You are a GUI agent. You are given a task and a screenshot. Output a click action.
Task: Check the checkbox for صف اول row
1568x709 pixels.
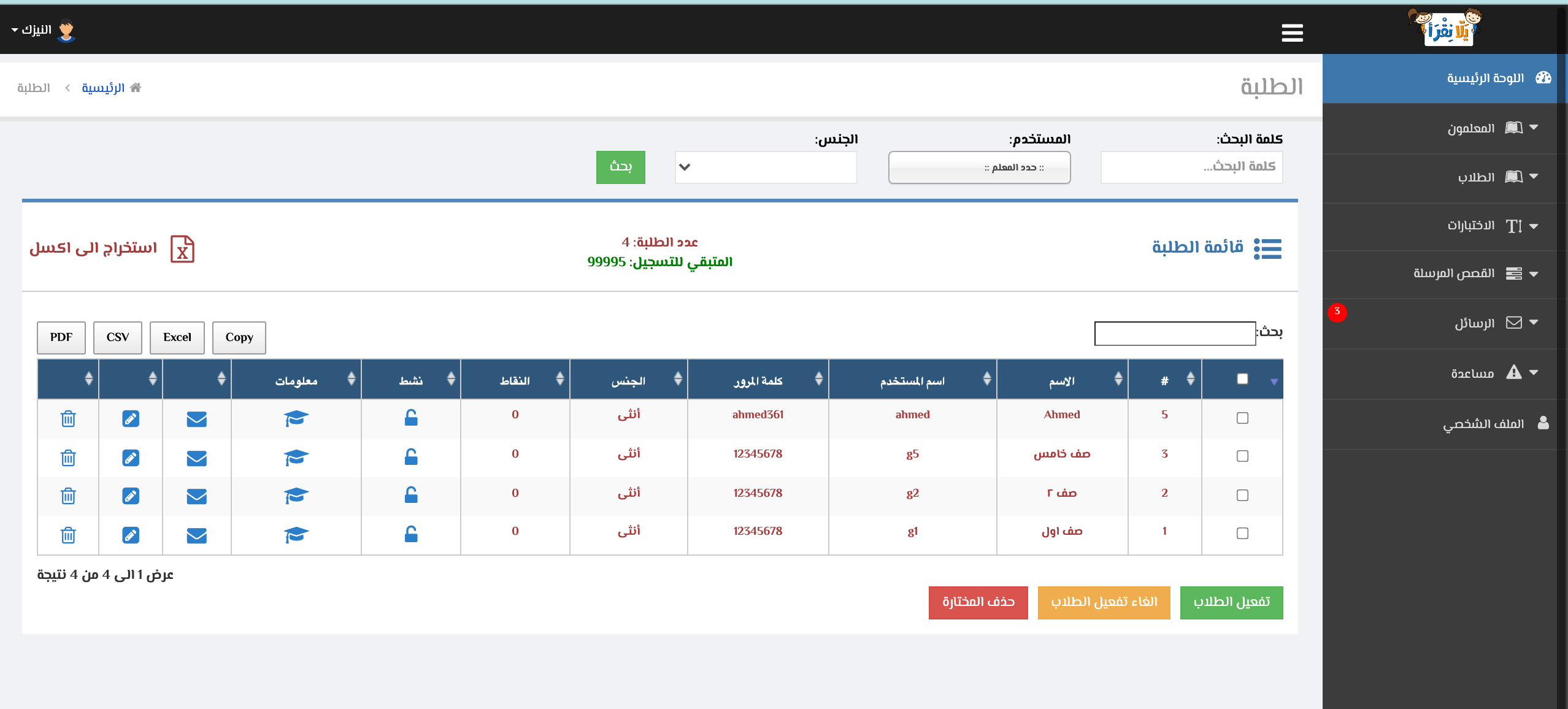click(1242, 534)
